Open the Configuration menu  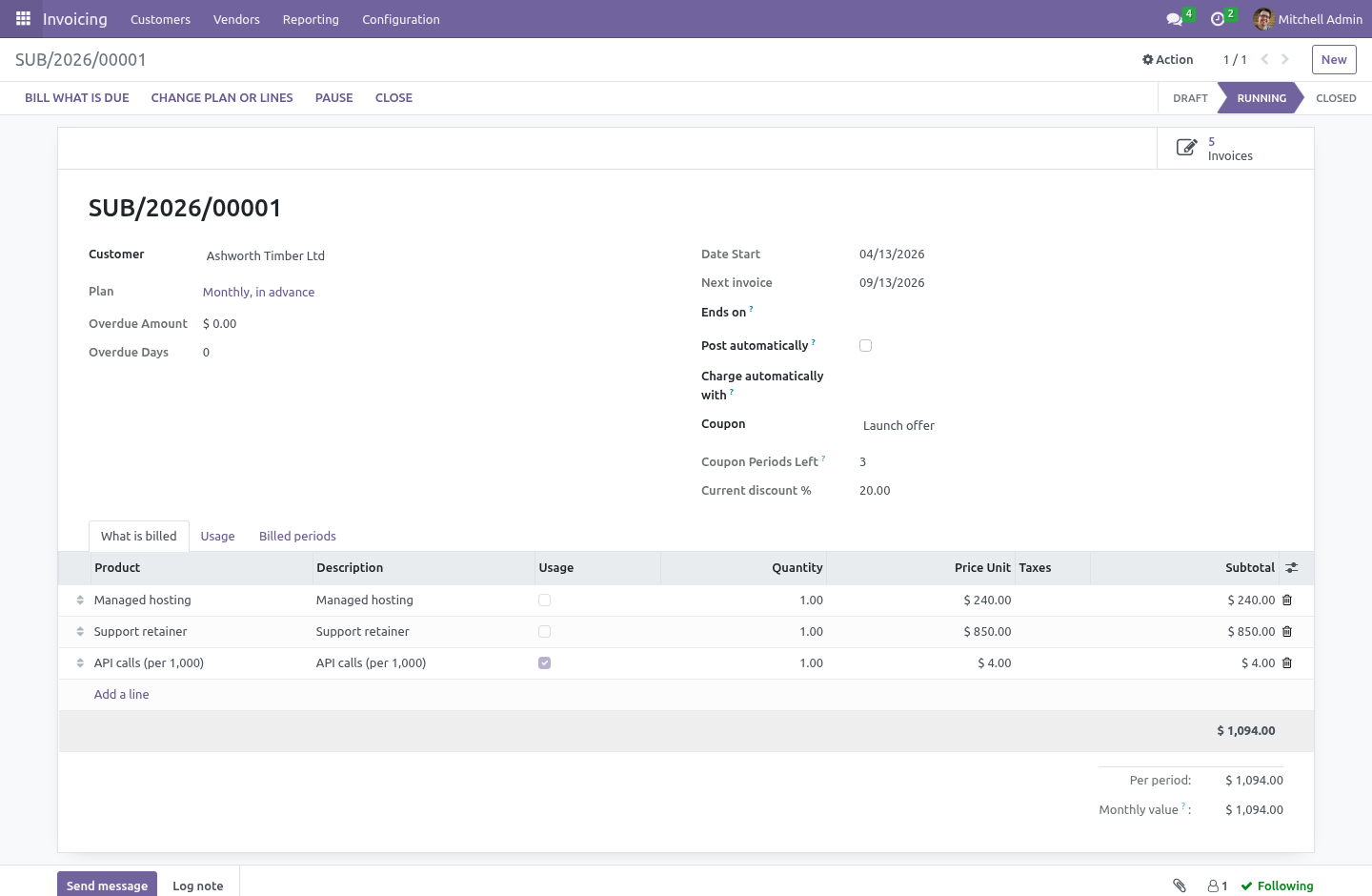[401, 19]
